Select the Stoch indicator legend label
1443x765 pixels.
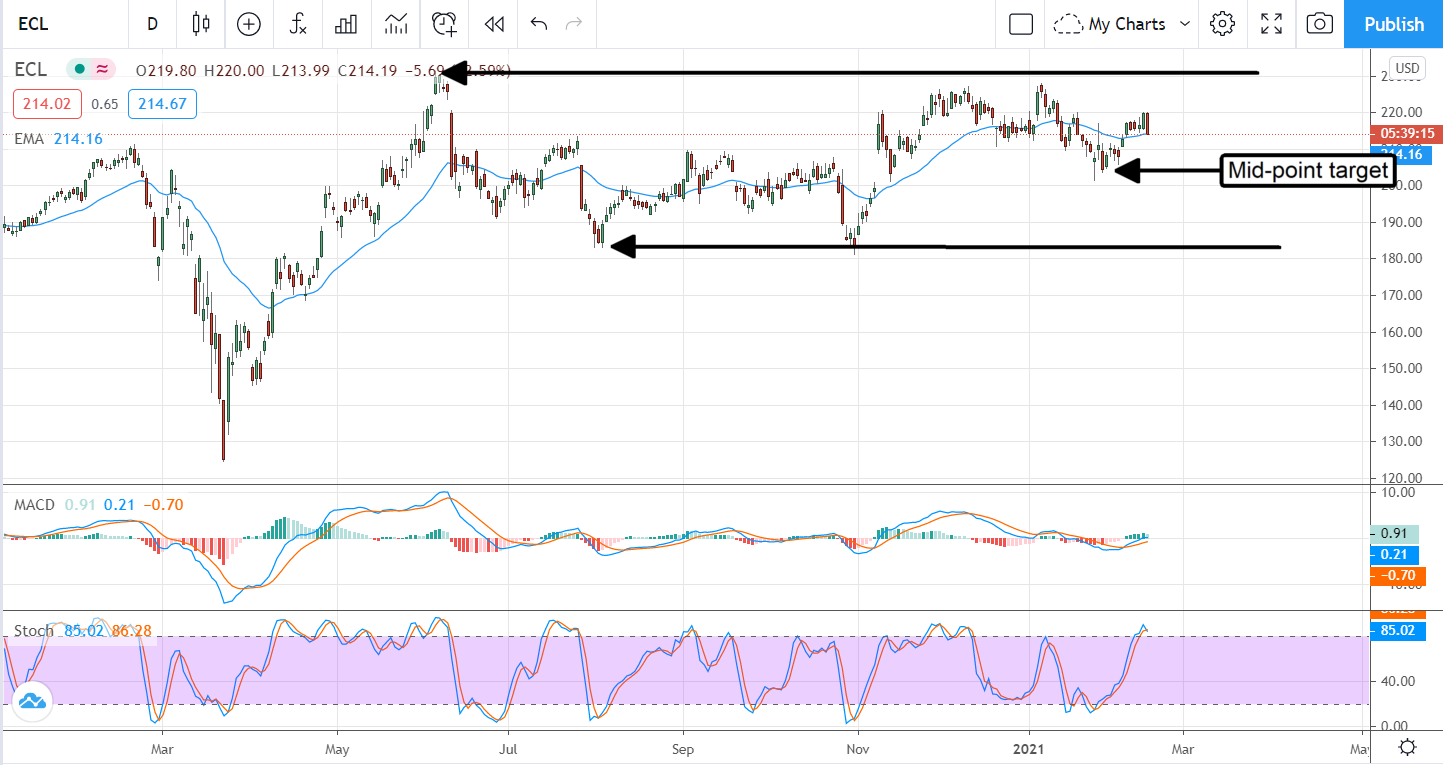click(x=34, y=631)
